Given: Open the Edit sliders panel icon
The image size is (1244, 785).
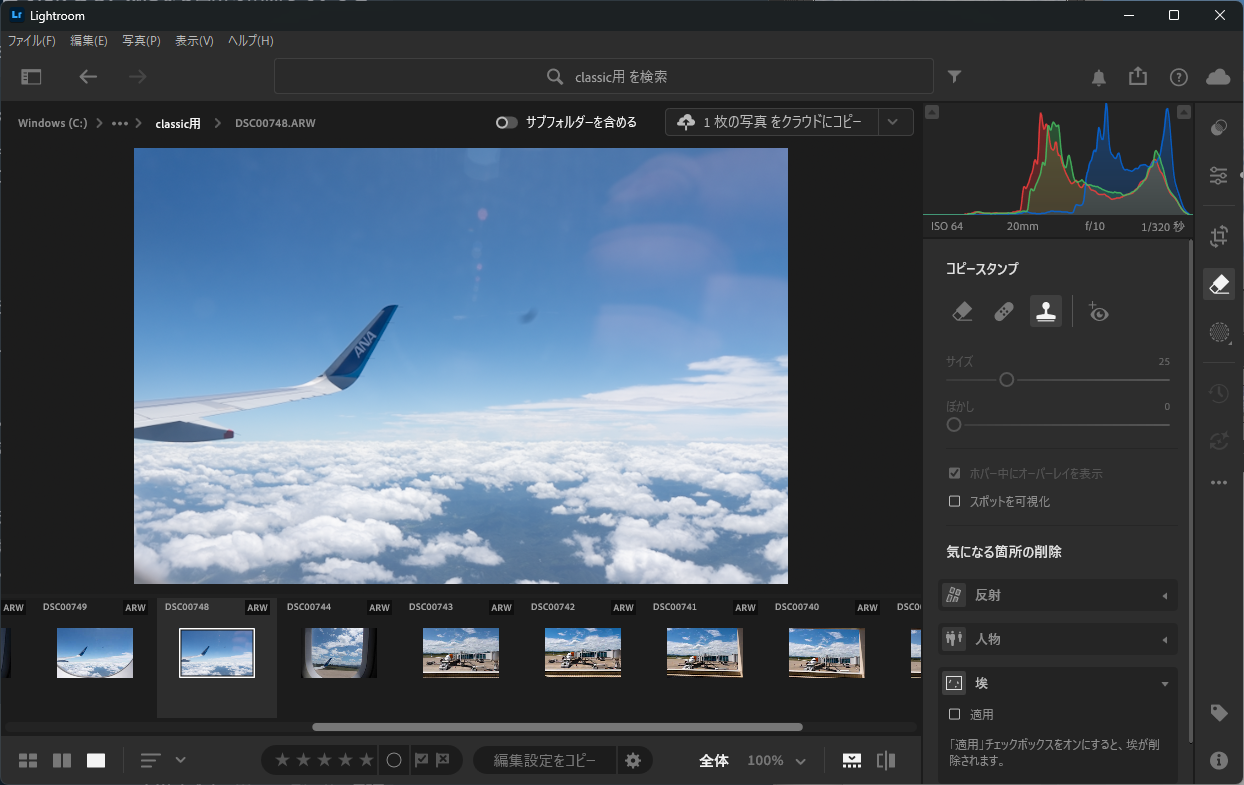Looking at the screenshot, I should pos(1218,176).
